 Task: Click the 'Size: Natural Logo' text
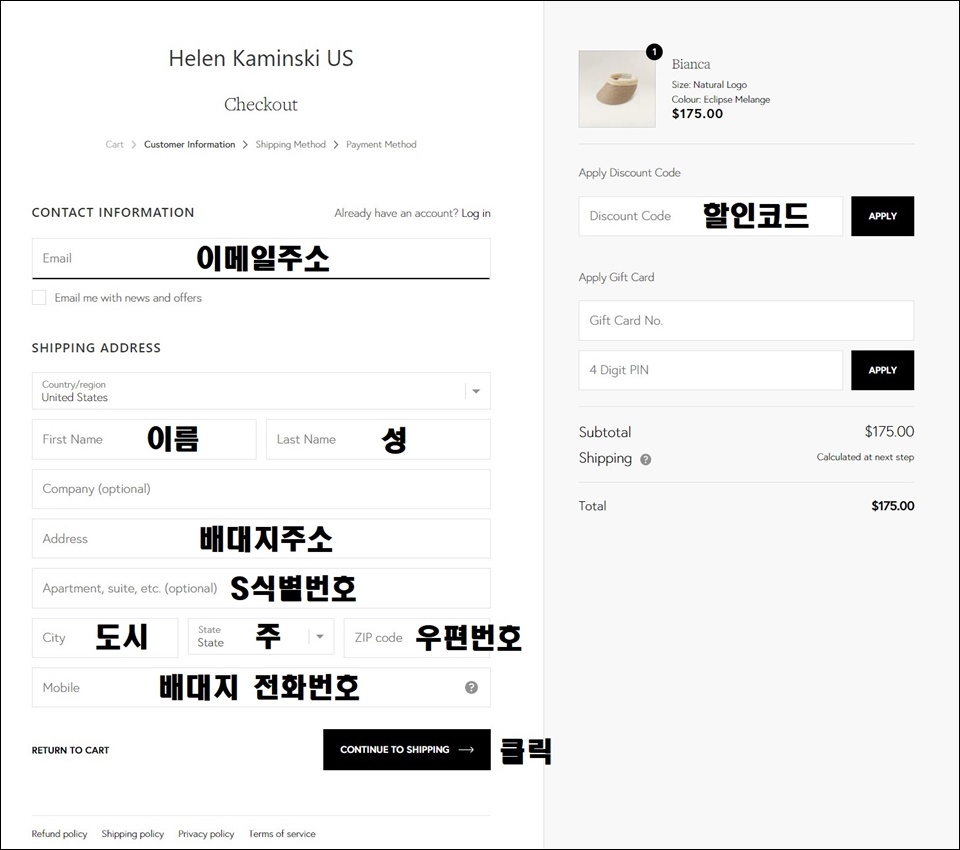(709, 85)
